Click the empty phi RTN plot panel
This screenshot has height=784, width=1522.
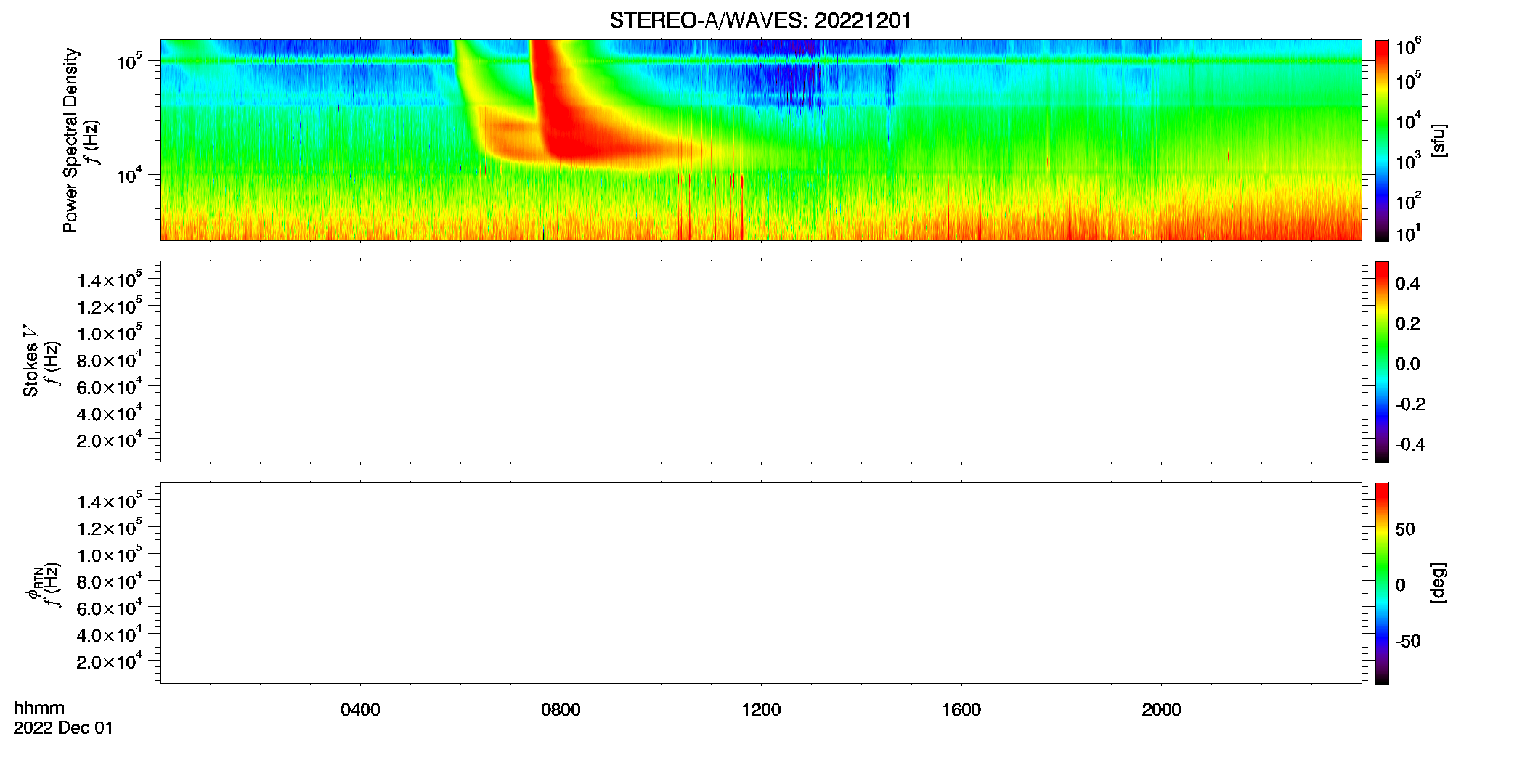(x=761, y=583)
